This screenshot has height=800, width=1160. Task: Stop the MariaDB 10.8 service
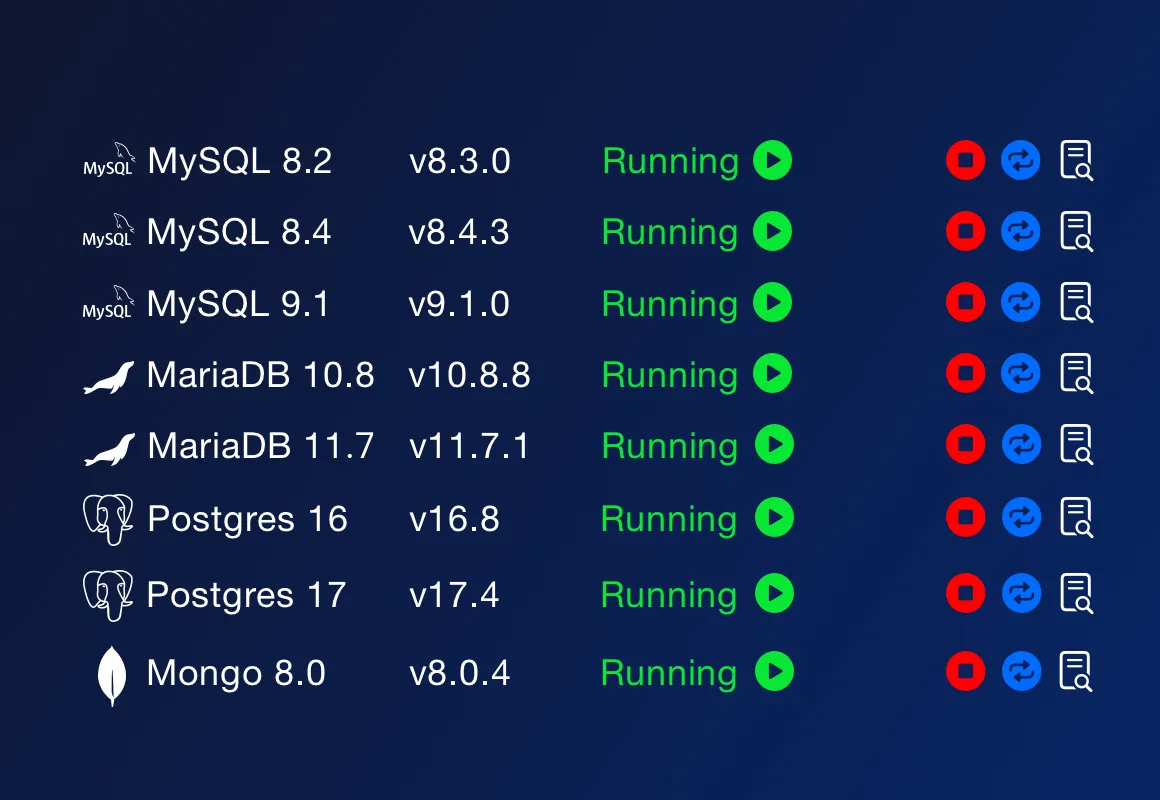pyautogui.click(x=965, y=373)
